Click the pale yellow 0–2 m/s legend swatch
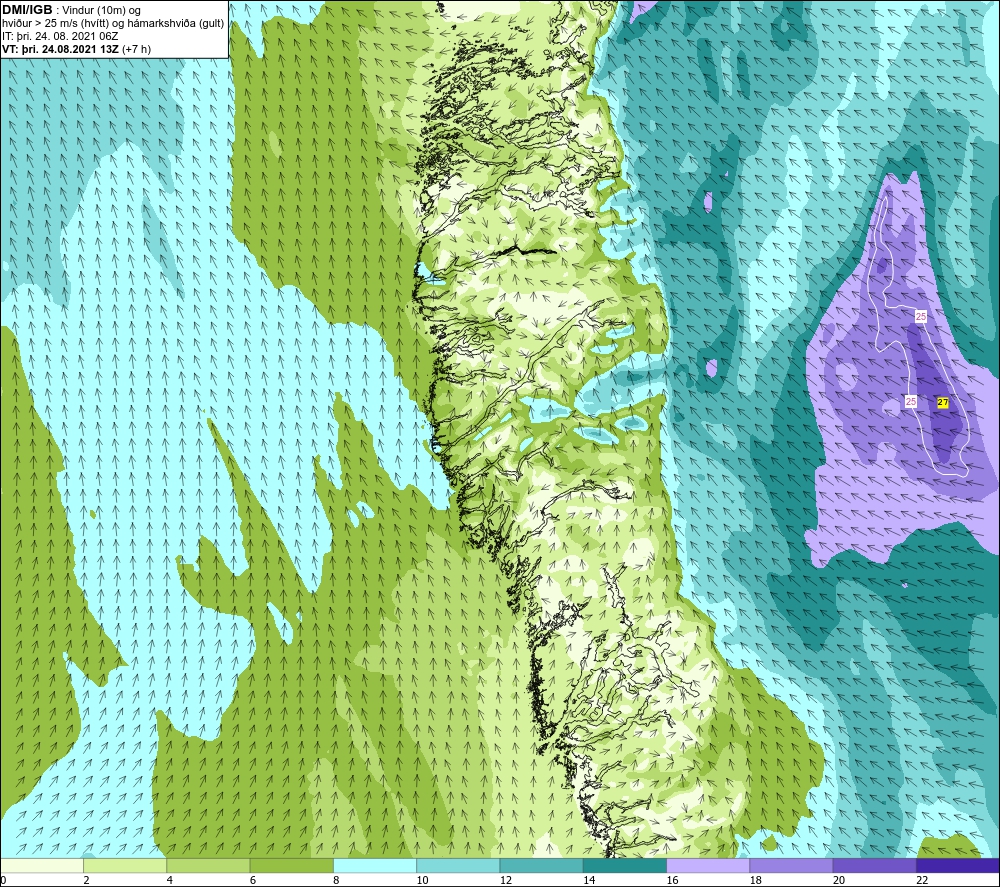The width and height of the screenshot is (1000, 887). click(42, 865)
